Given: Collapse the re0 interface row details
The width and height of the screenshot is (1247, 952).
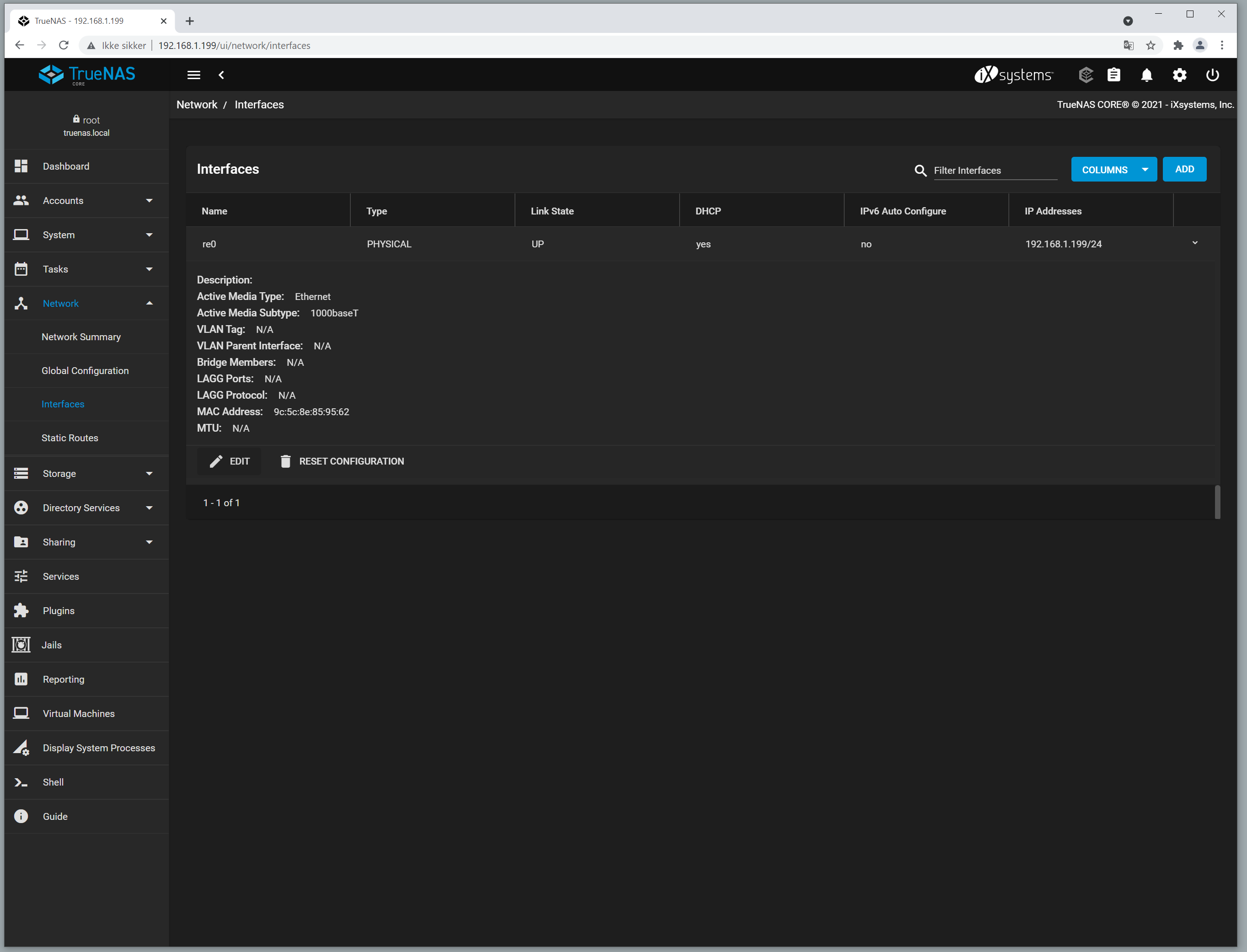Looking at the screenshot, I should [x=1195, y=244].
